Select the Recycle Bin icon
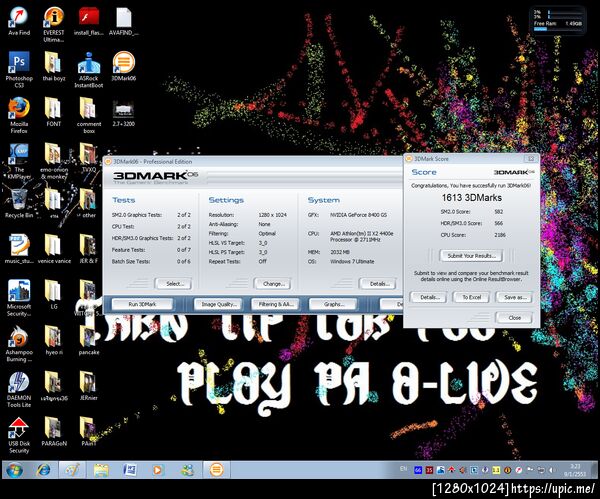Image resolution: width=600 pixels, height=499 pixels. [19, 203]
